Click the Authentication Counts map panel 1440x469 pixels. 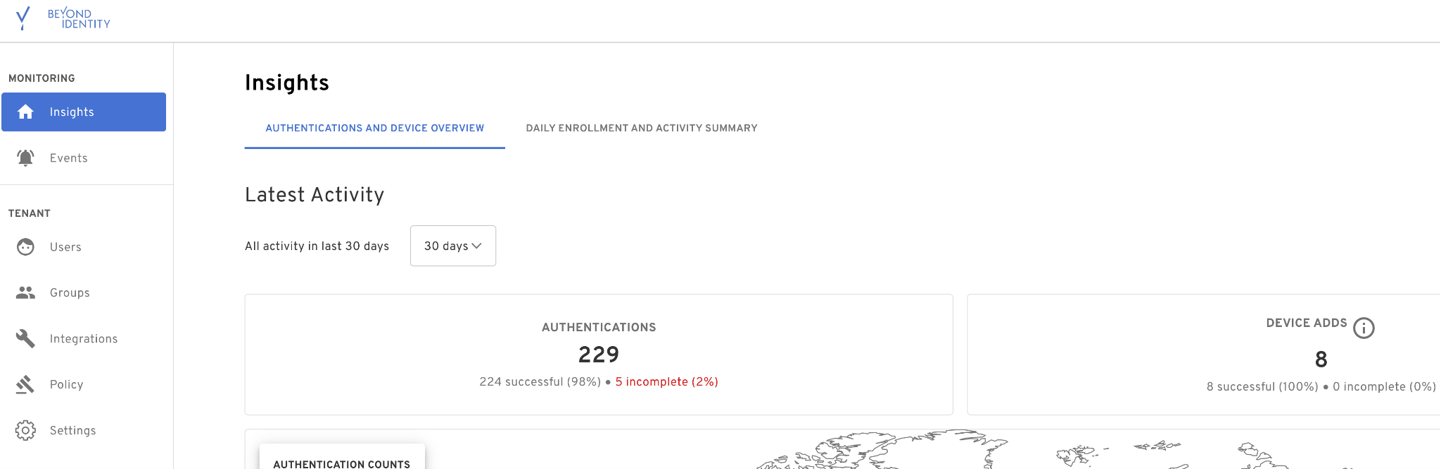point(342,460)
